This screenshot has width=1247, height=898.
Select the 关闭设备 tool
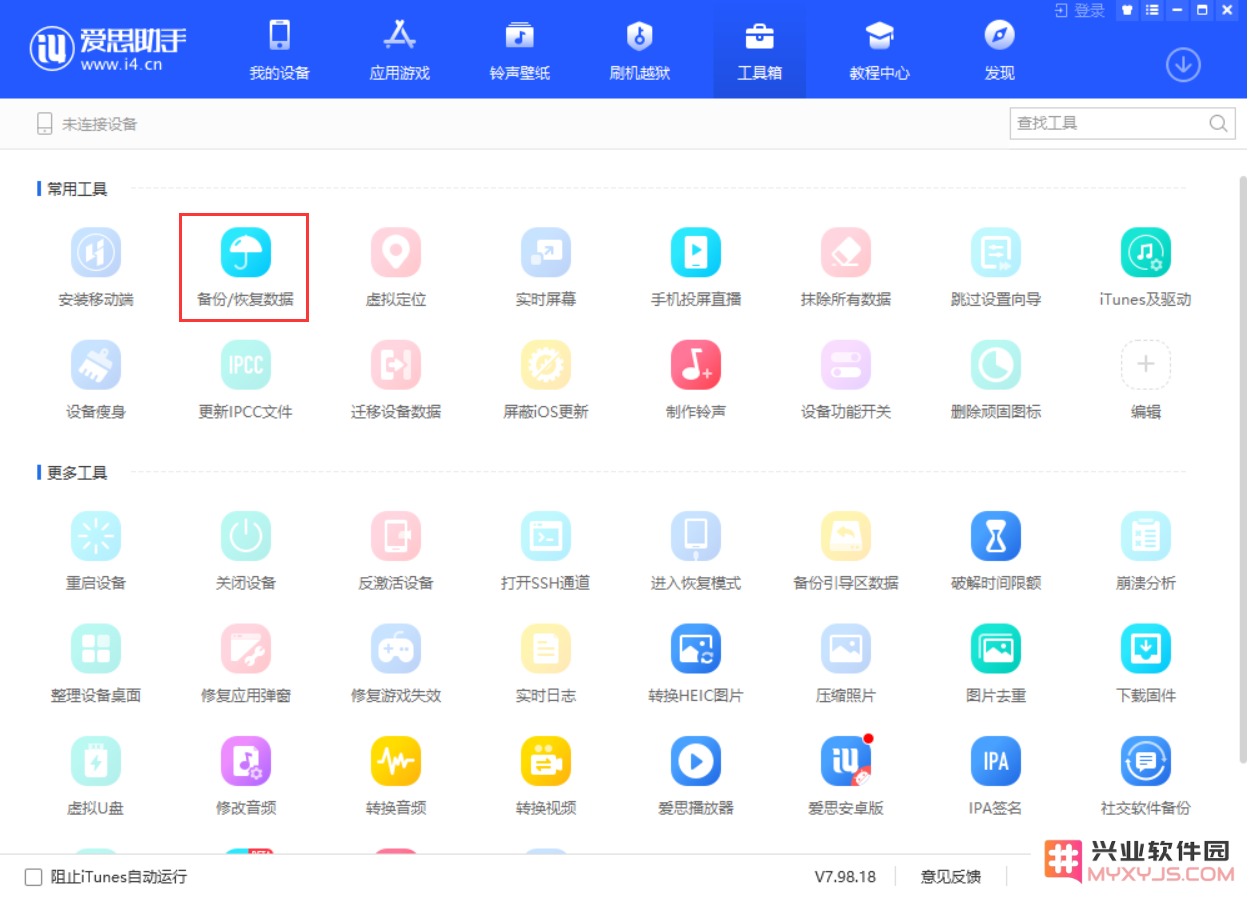pos(246,551)
